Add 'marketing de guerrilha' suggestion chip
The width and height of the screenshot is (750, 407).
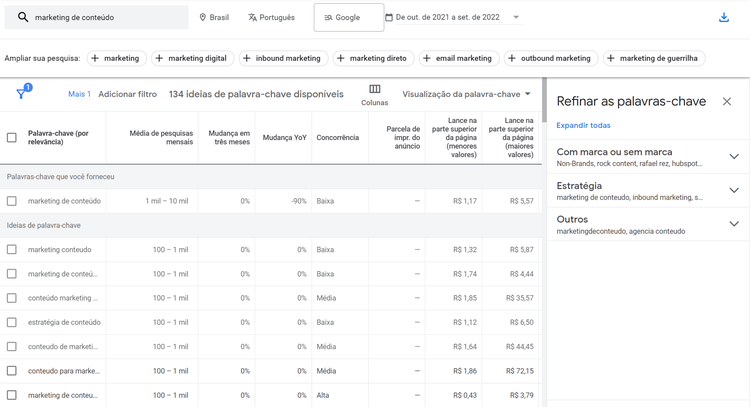click(x=654, y=58)
